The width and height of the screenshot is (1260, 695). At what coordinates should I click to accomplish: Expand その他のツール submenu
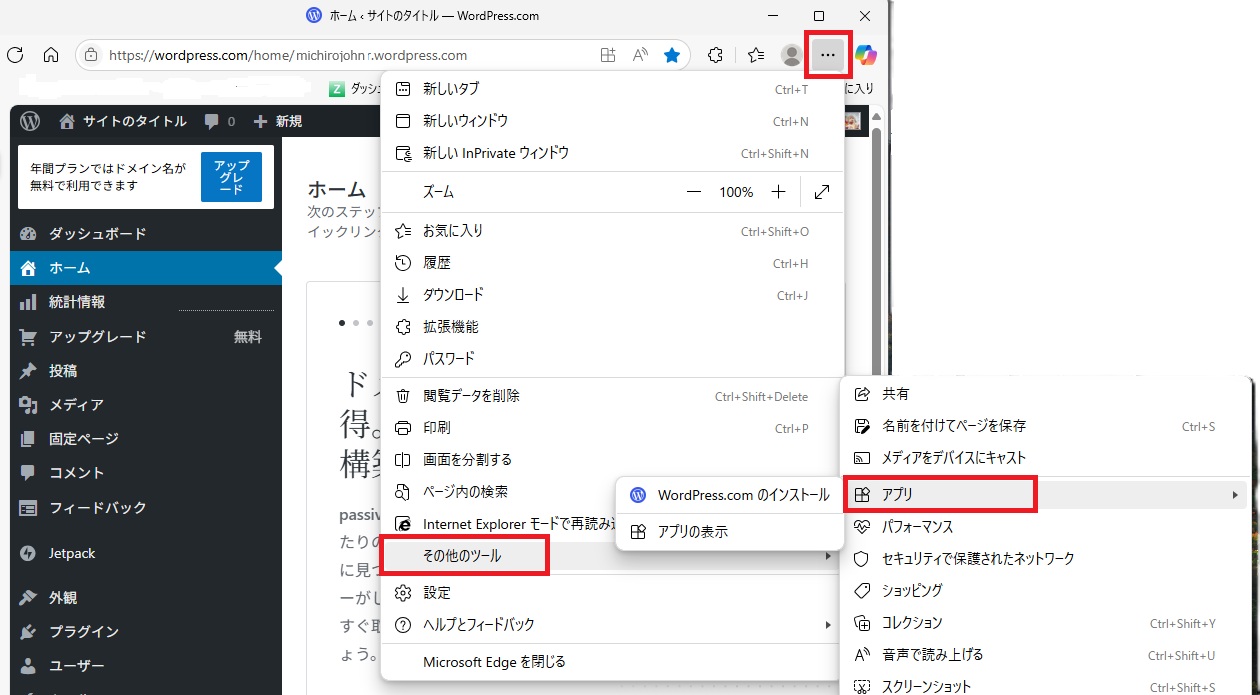pyautogui.click(x=613, y=556)
